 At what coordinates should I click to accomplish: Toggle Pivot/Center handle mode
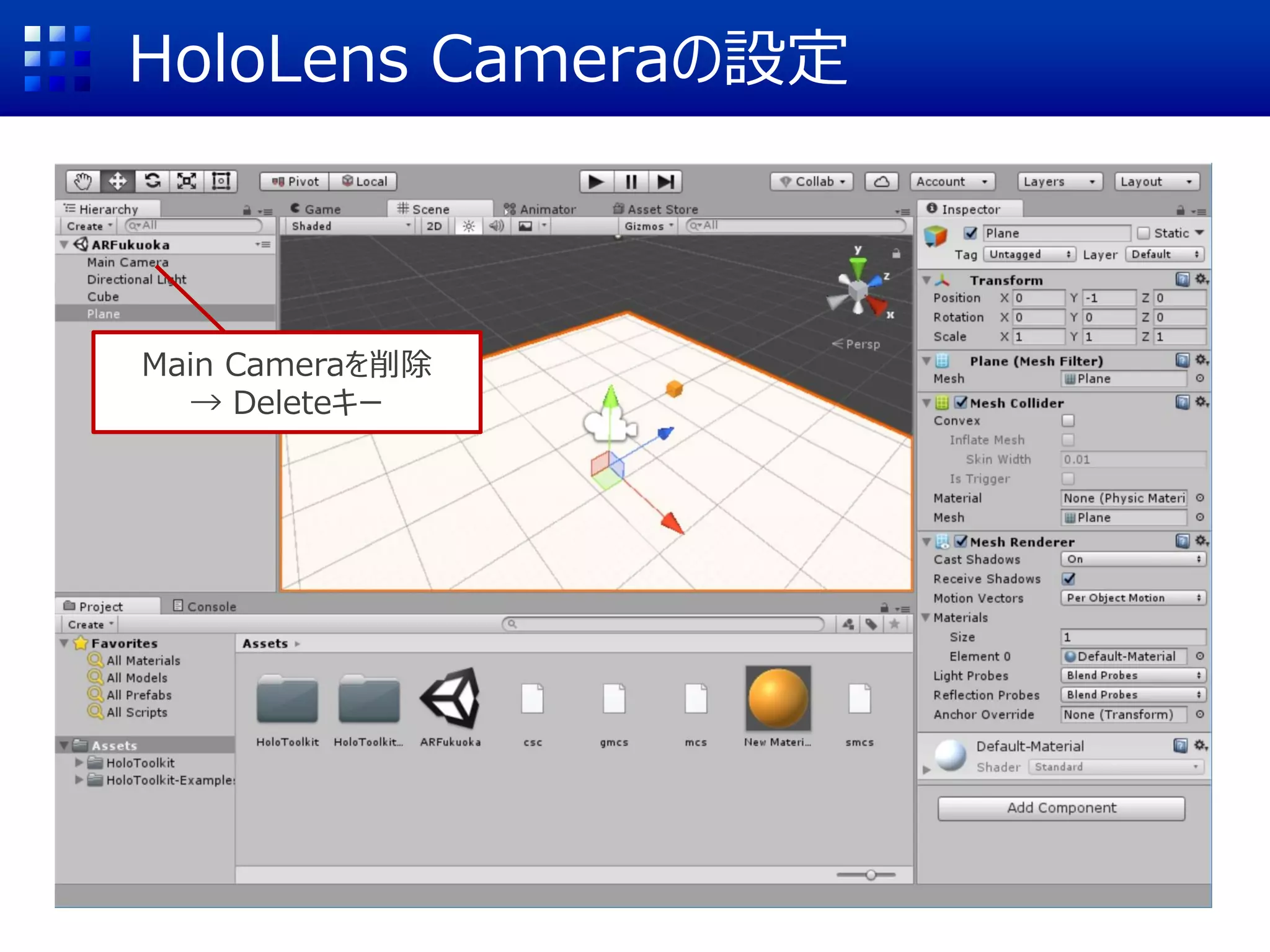coord(295,182)
